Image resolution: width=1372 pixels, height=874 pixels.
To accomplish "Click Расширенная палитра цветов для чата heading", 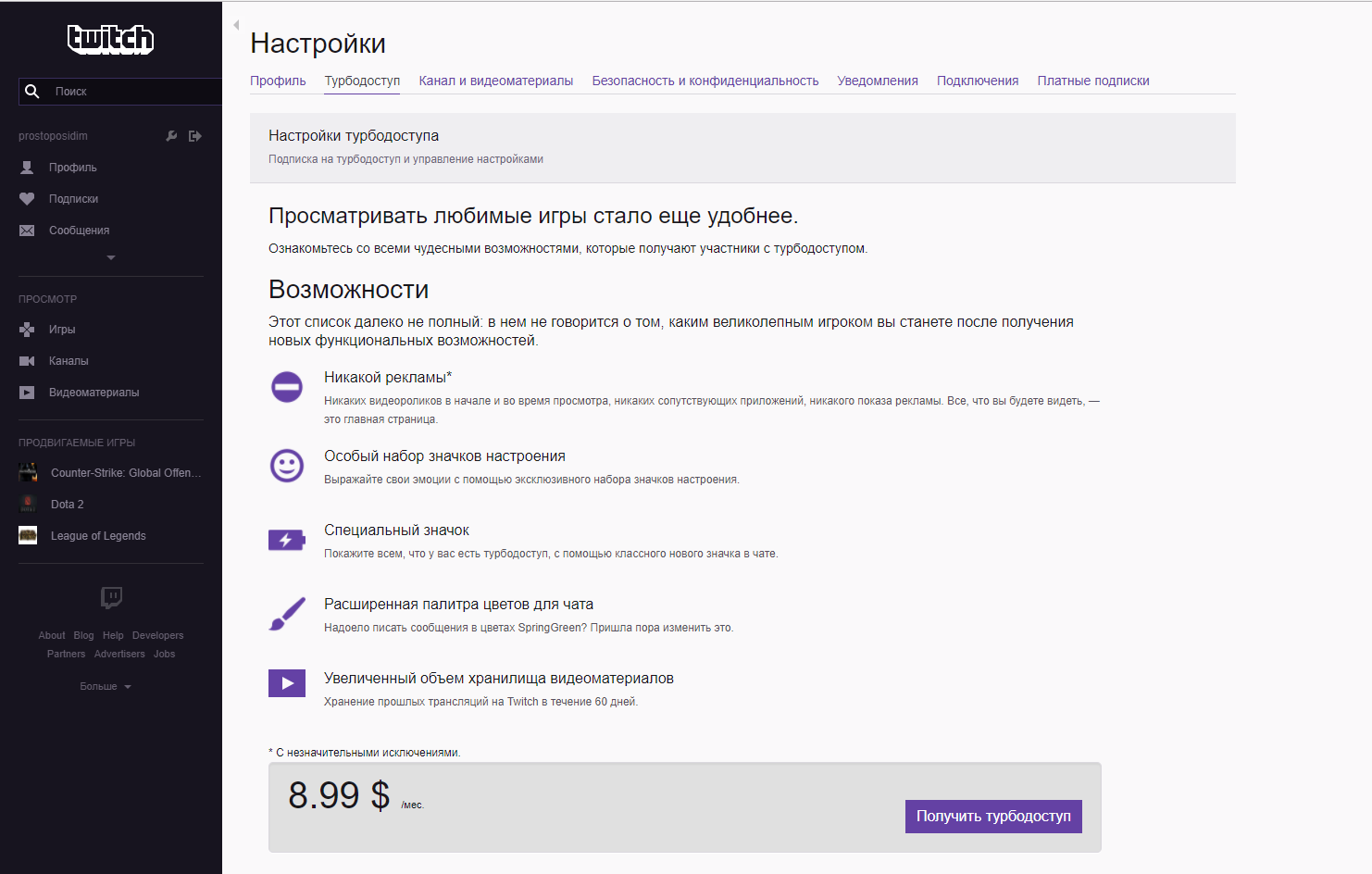I will coord(458,605).
